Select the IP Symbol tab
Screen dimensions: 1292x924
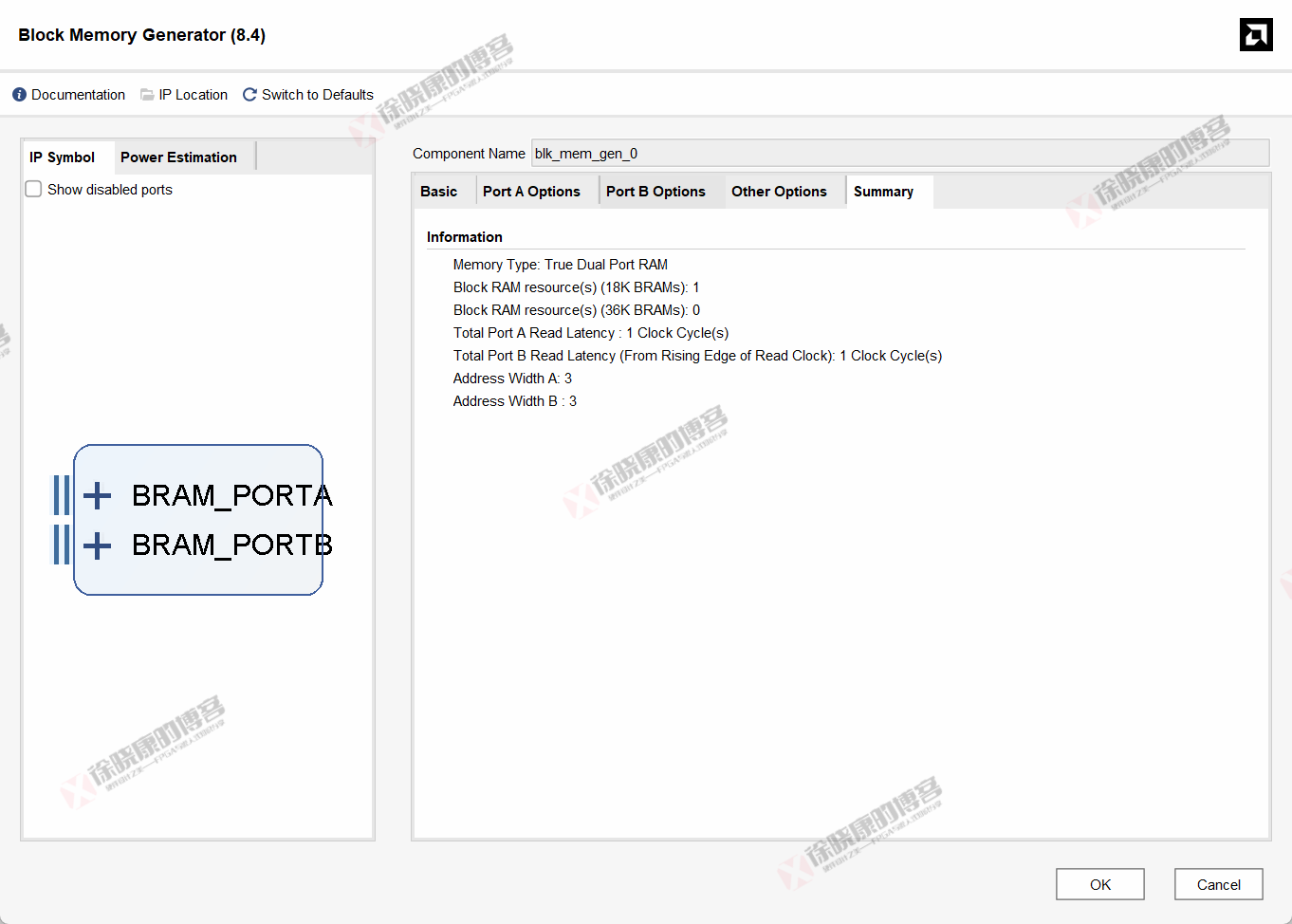[x=61, y=157]
